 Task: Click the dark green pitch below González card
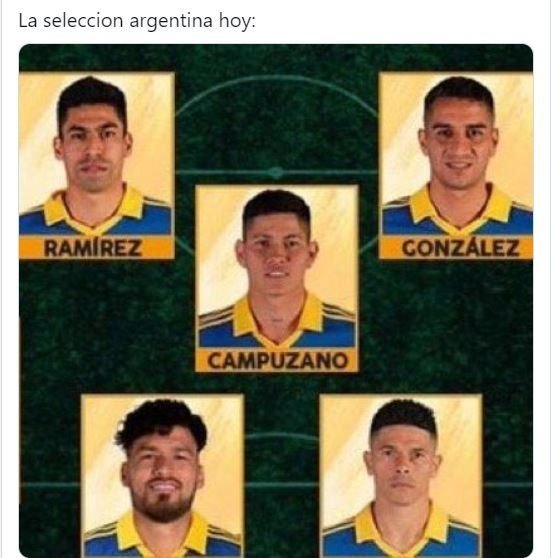[x=456, y=320]
